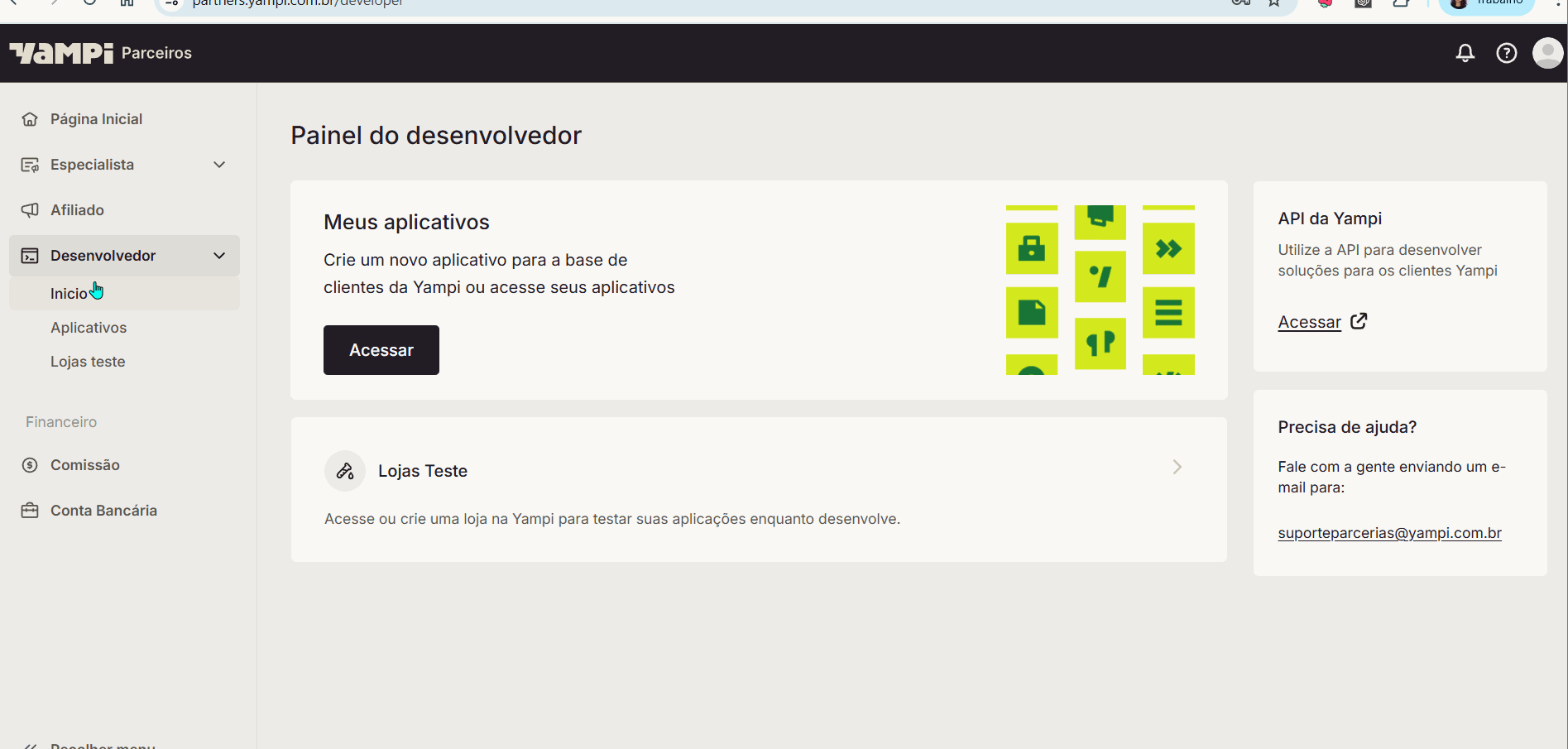Expand the Especialista menu chevron

tap(219, 165)
